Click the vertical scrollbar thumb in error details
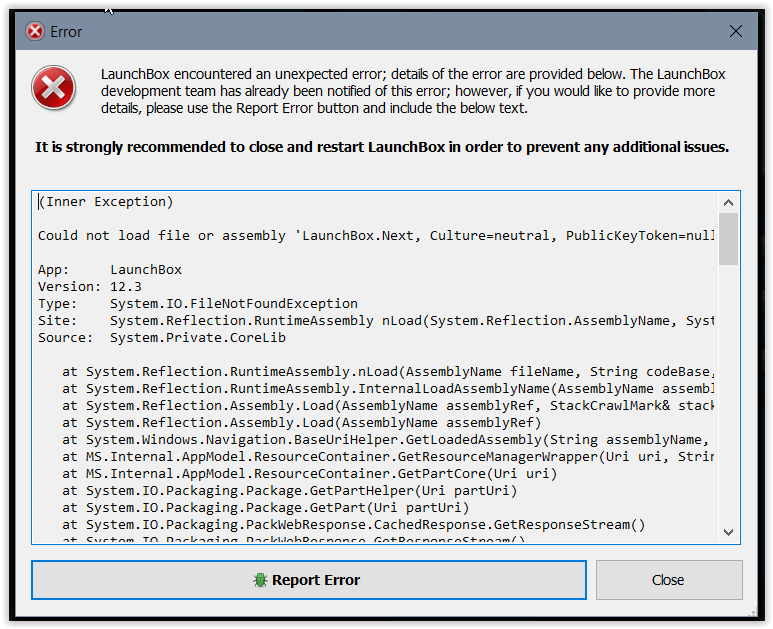This screenshot has width=773, height=629. click(x=728, y=239)
